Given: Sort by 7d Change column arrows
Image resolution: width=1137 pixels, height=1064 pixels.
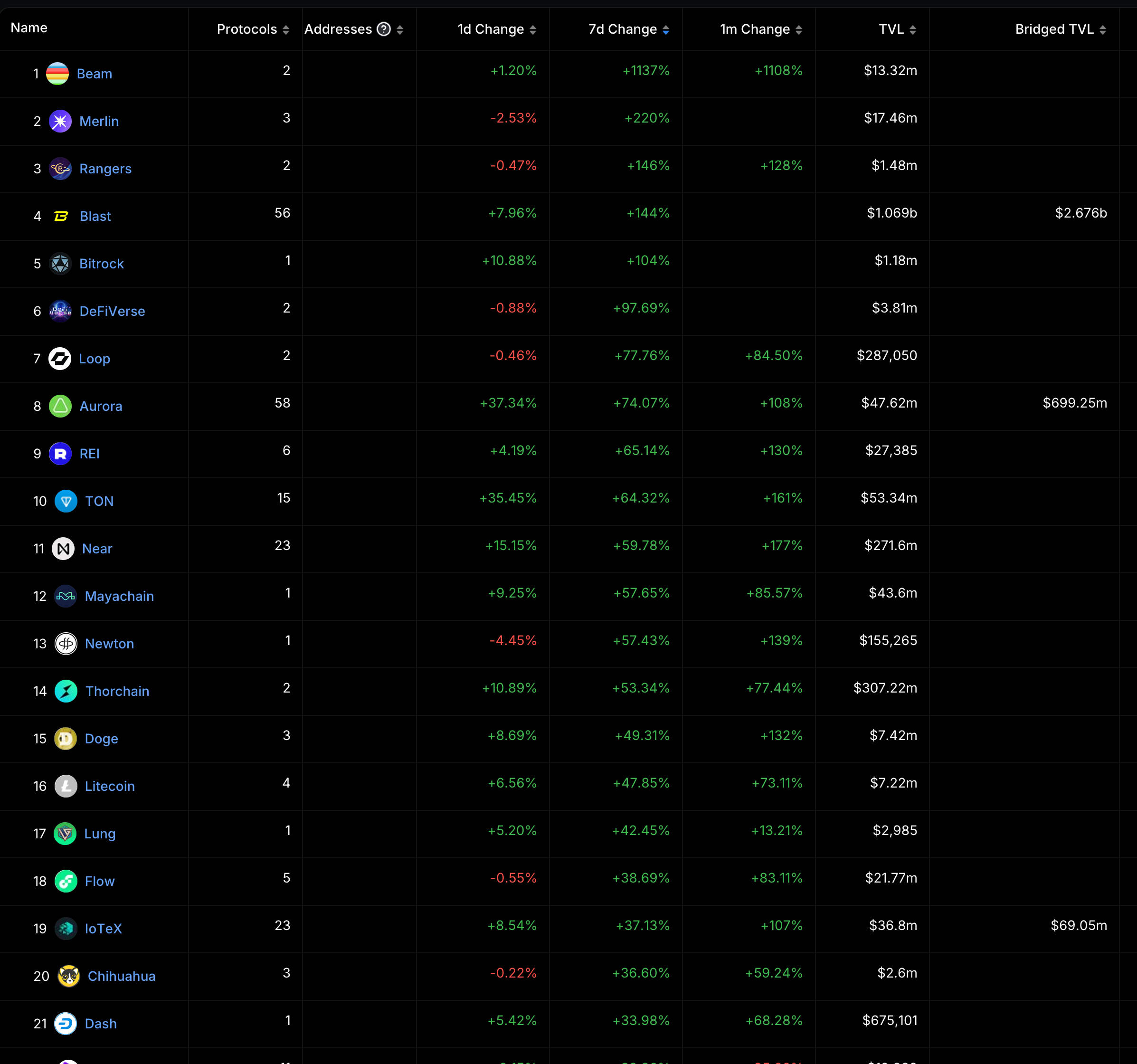Looking at the screenshot, I should (x=666, y=30).
